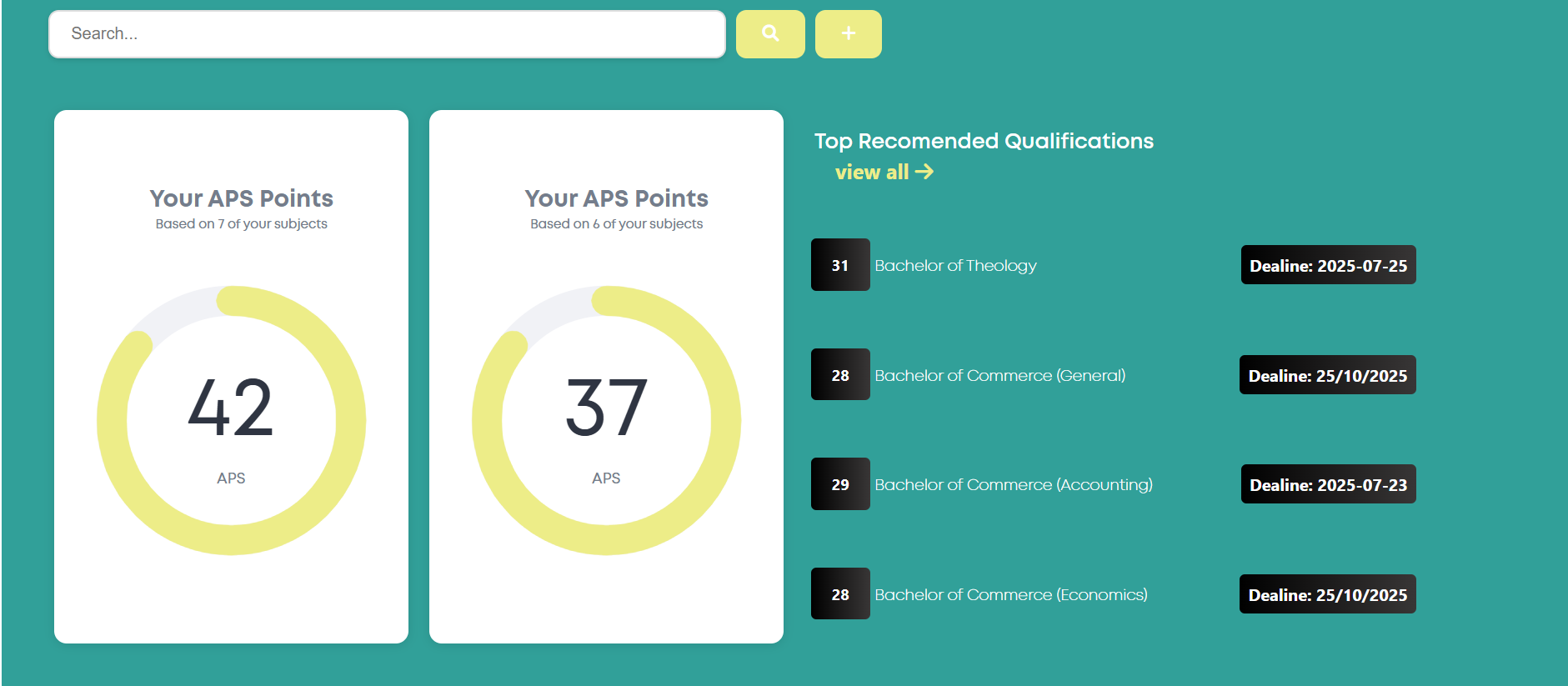
Task: Click the Dealine: 2025-07-25 badge
Action: point(1328,265)
